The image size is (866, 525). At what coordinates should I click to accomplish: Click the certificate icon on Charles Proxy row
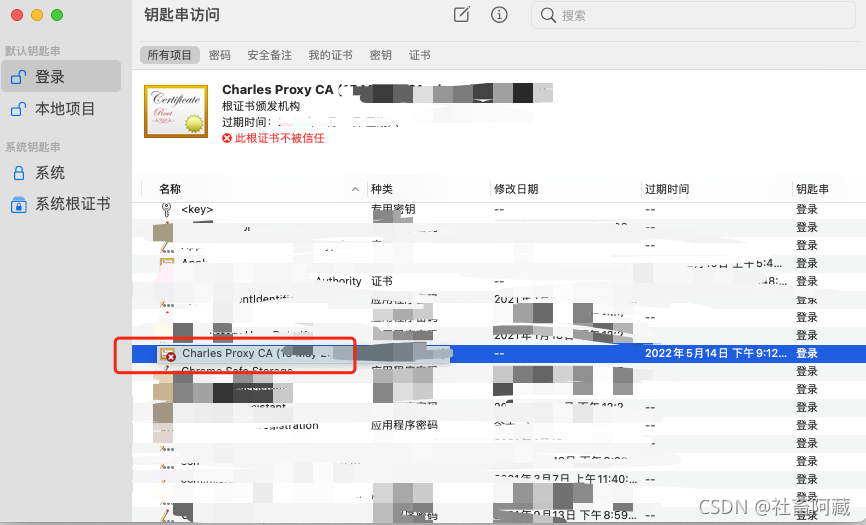(167, 354)
